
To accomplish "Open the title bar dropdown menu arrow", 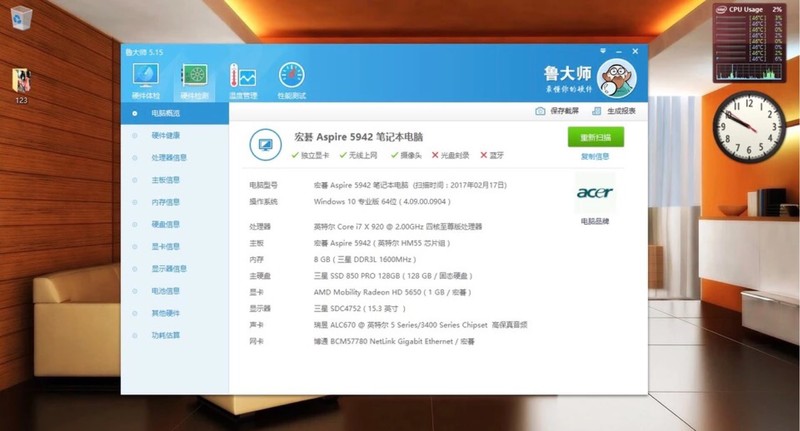I will [x=603, y=51].
